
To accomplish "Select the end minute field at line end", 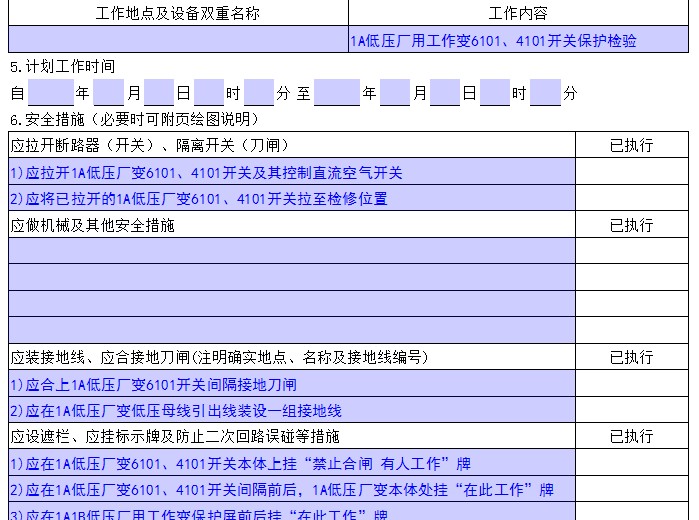I will point(545,93).
